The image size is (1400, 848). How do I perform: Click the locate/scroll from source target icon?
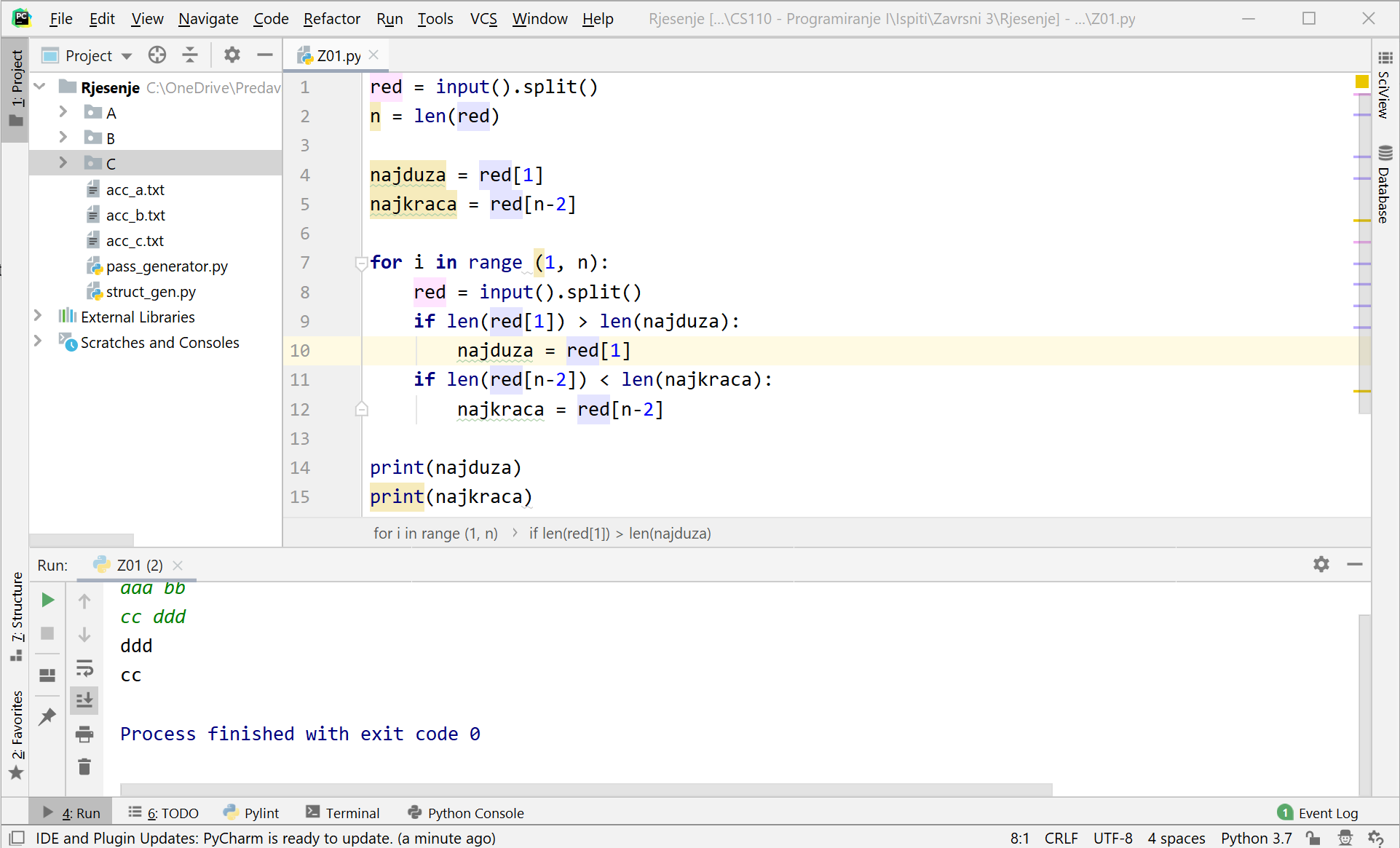(157, 55)
